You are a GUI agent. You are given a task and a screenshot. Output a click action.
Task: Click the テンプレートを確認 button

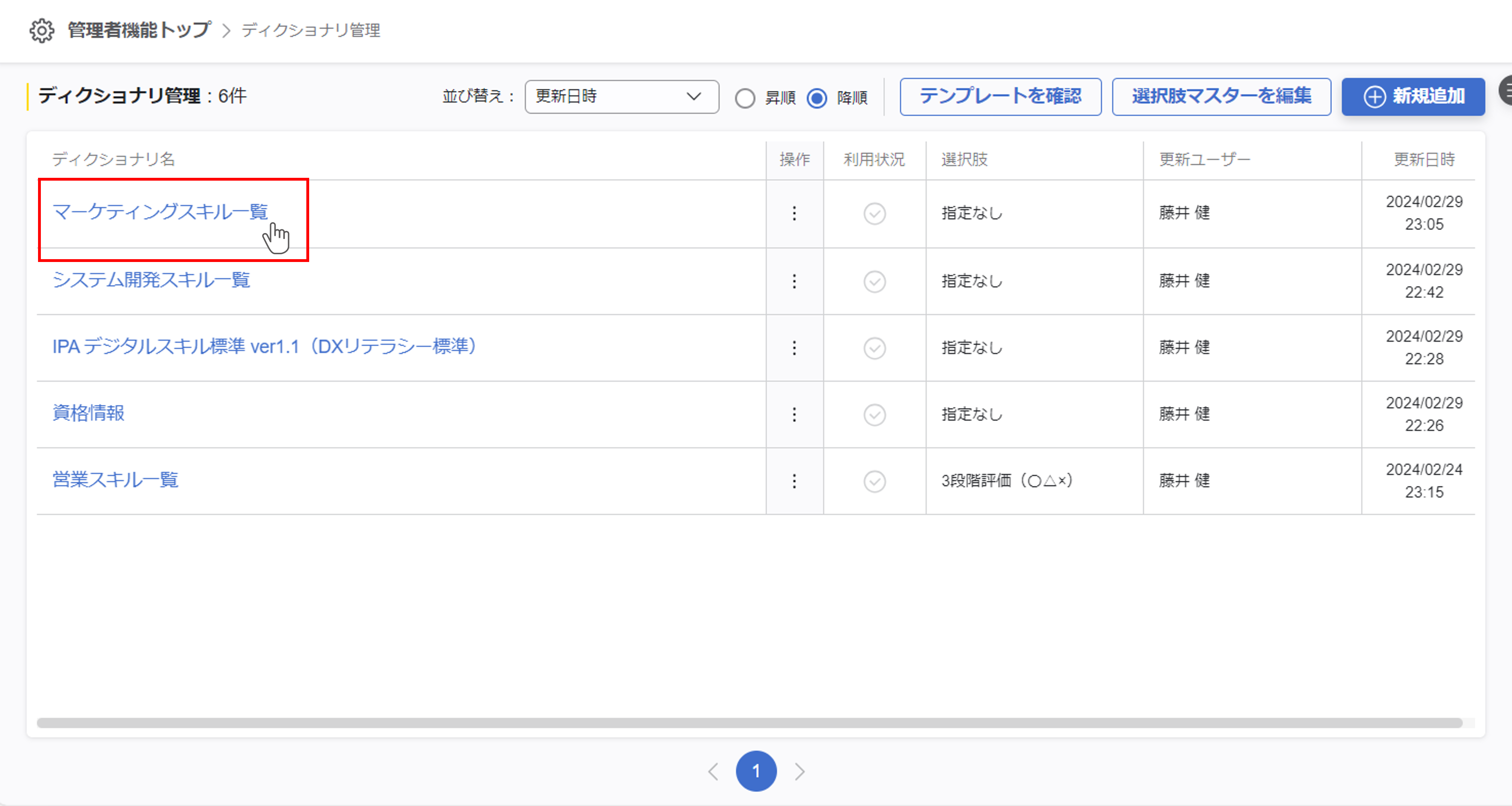(1000, 97)
